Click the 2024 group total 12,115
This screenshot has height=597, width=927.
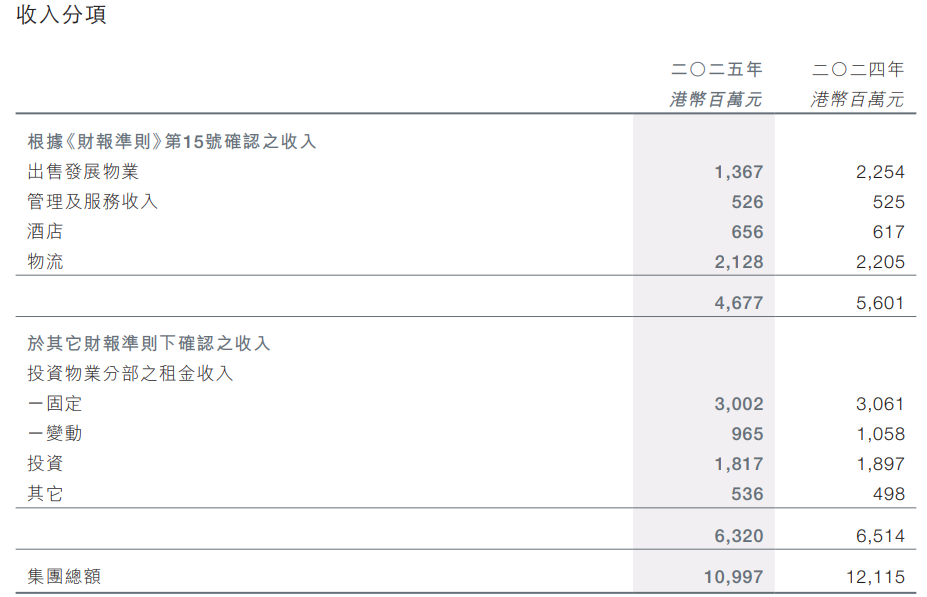click(876, 577)
